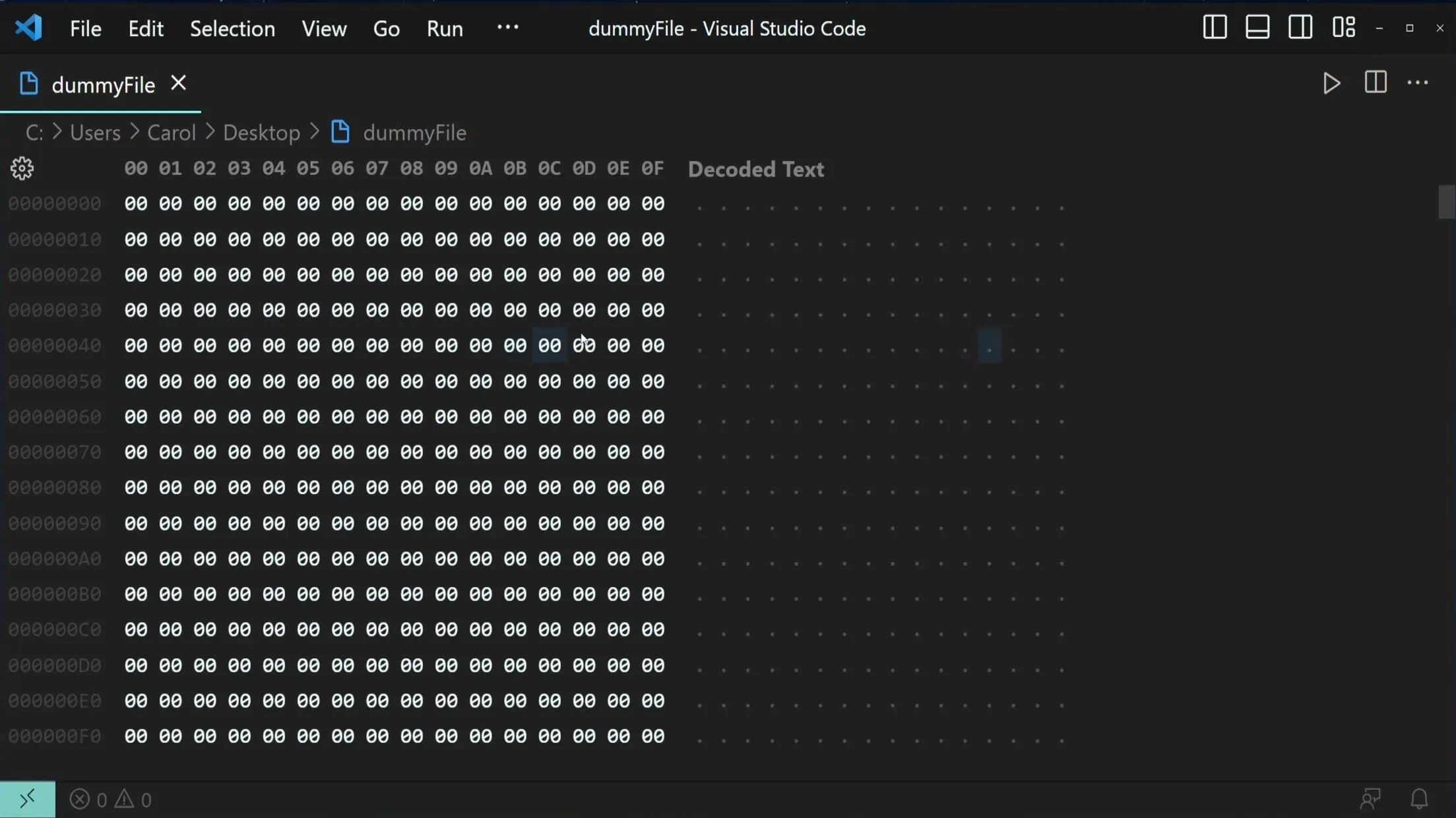Toggle primary side bar visibility
Image resolution: width=1456 pixels, height=818 pixels.
[1215, 28]
